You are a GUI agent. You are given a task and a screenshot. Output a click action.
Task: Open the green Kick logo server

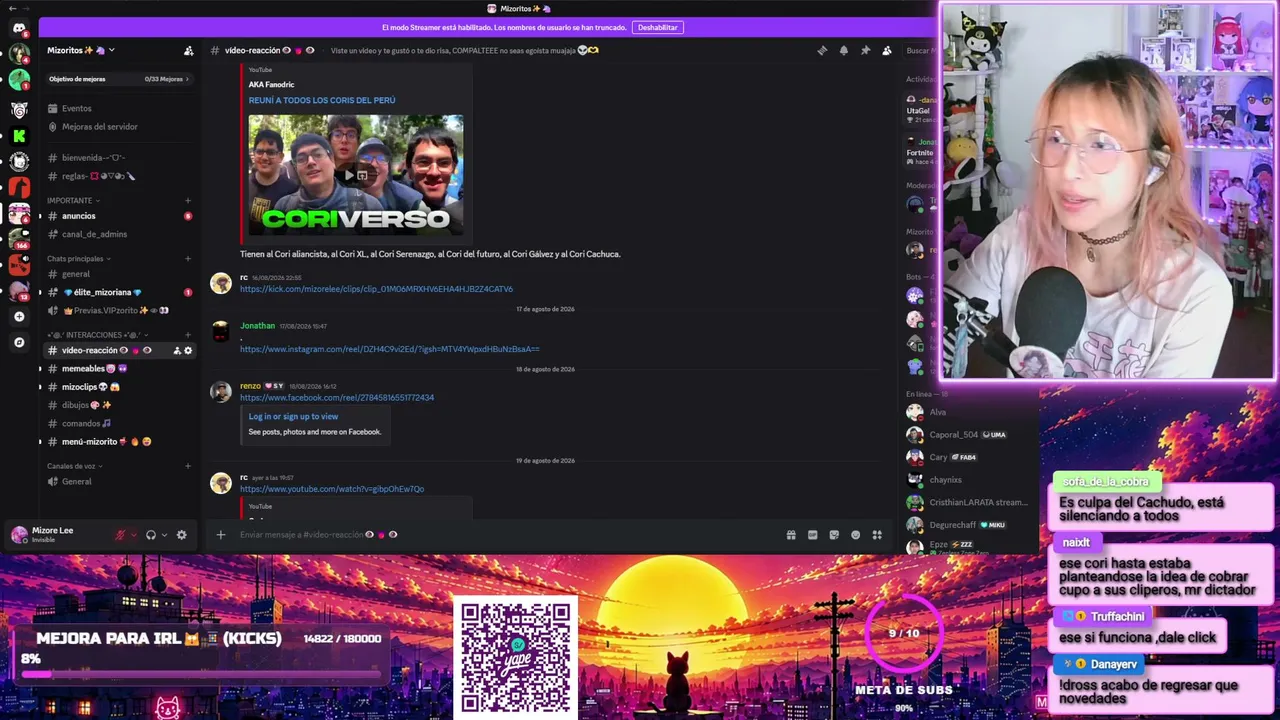tap(19, 135)
